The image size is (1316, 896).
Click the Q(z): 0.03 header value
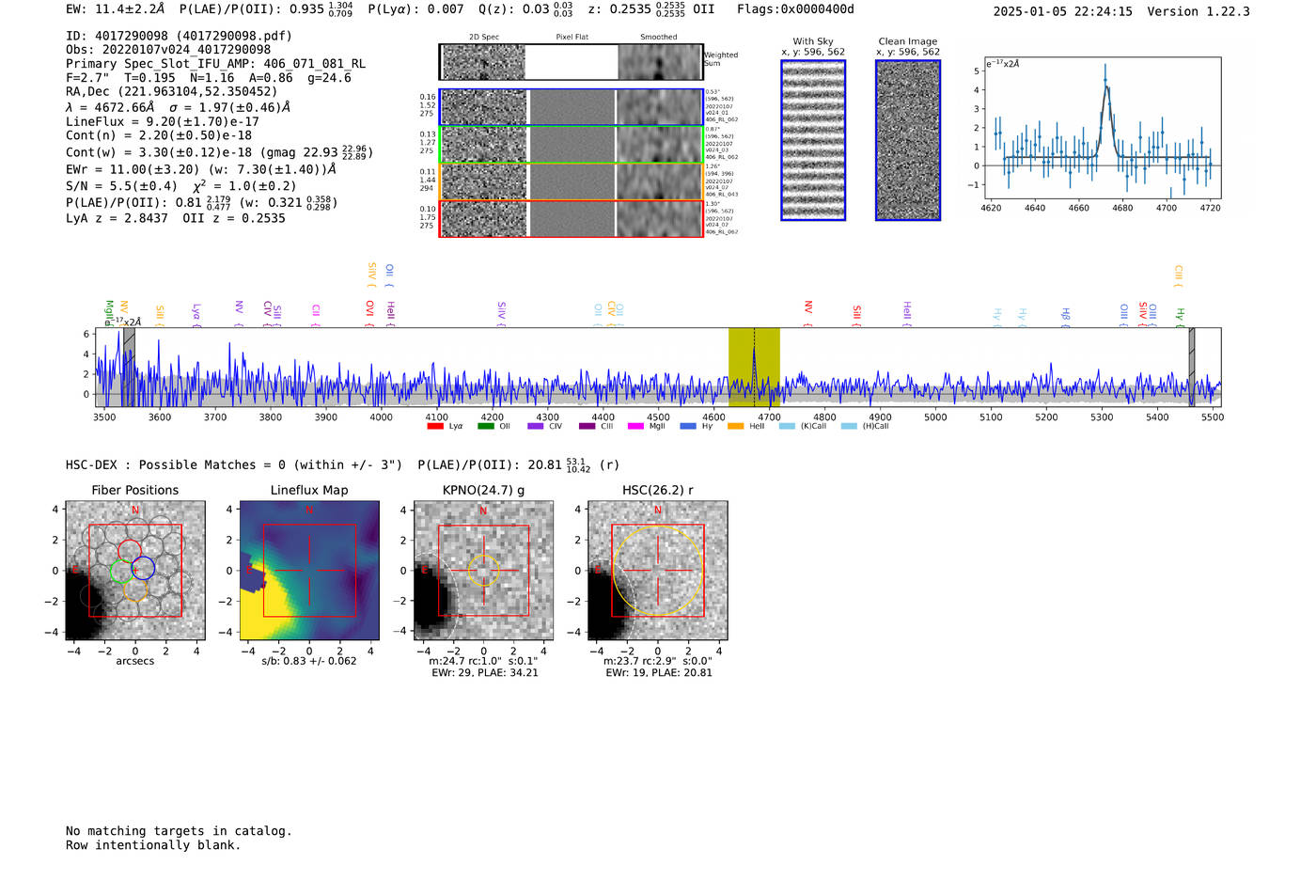point(525,9)
